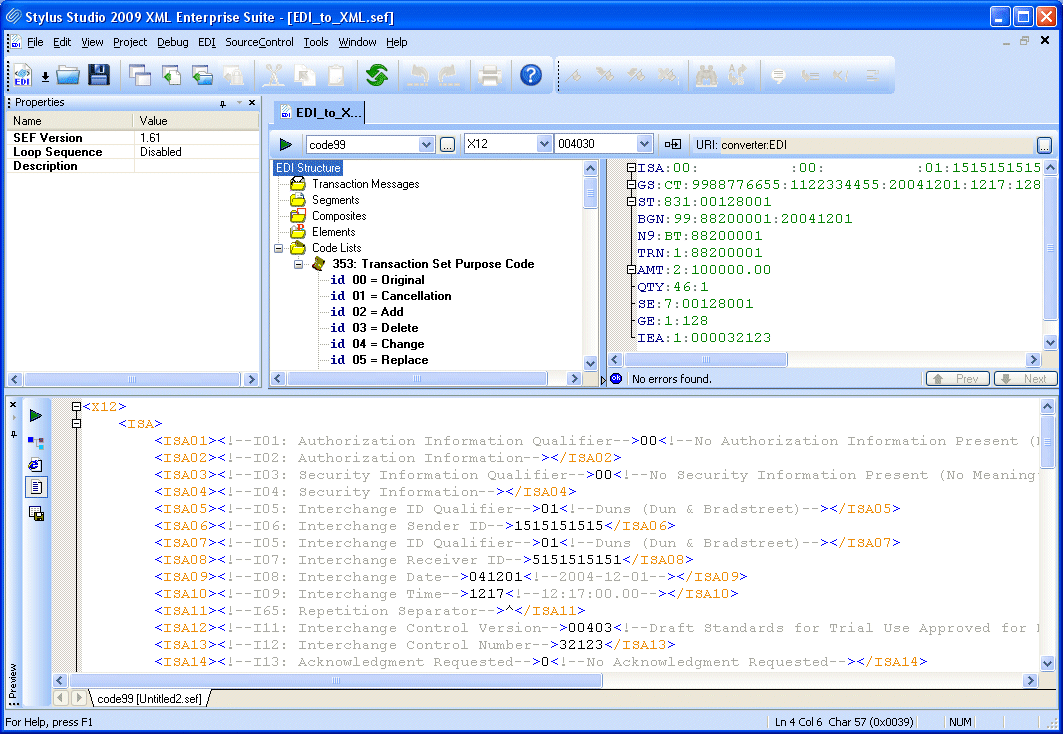Collapse the ST segment in EDI pane
This screenshot has width=1063, height=734.
[x=631, y=201]
